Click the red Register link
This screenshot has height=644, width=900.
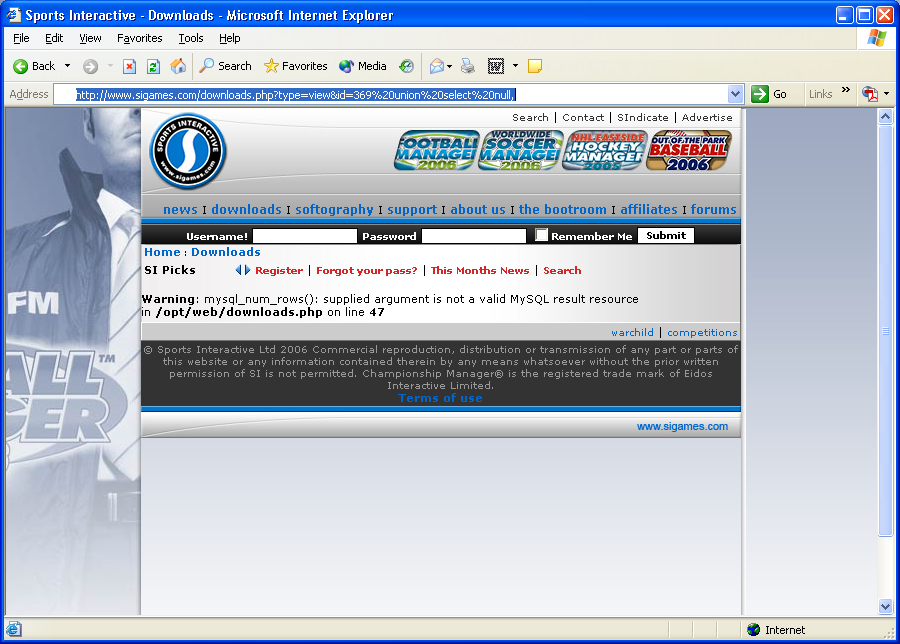(x=279, y=270)
